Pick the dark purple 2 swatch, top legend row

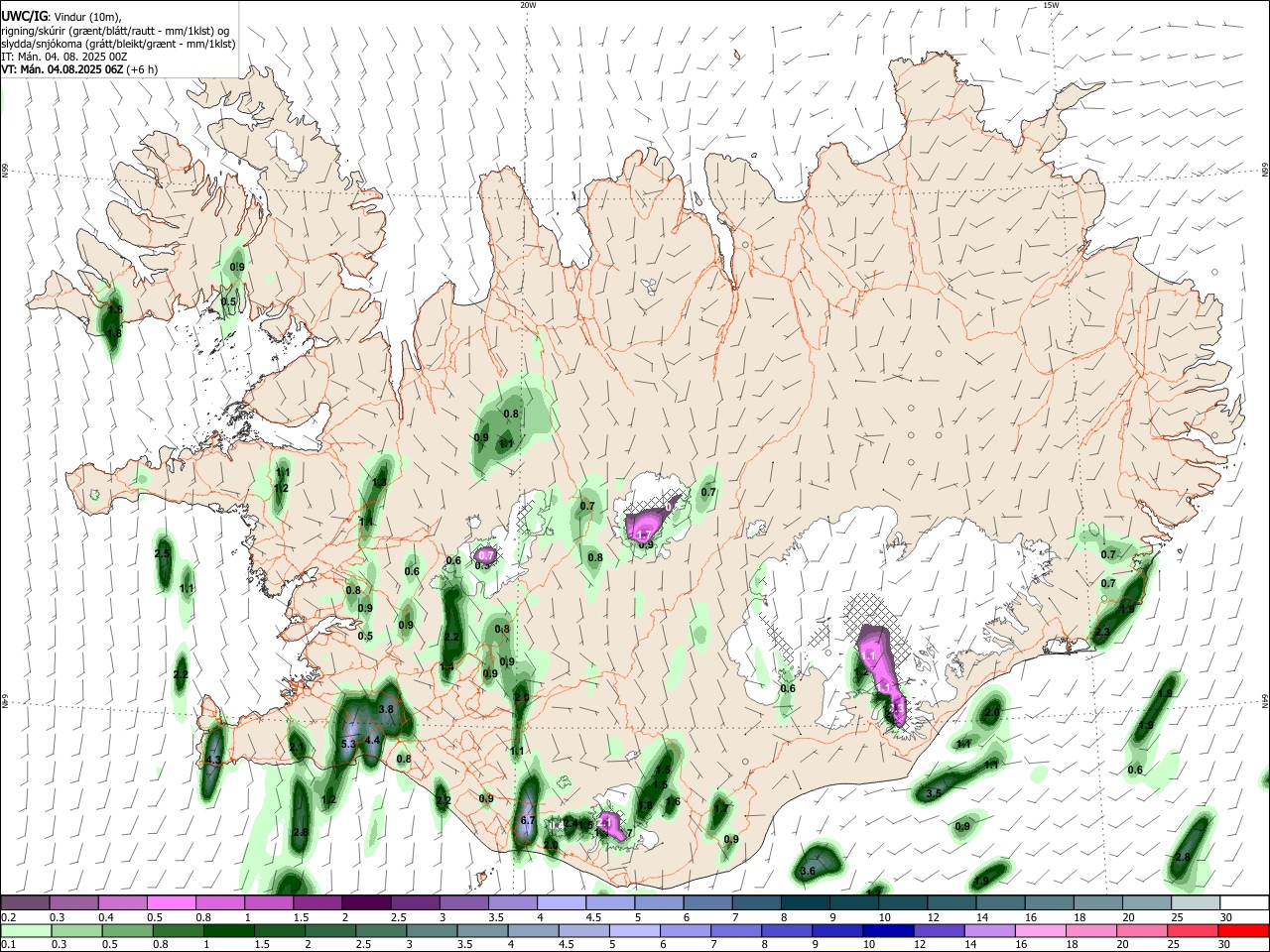366,902
